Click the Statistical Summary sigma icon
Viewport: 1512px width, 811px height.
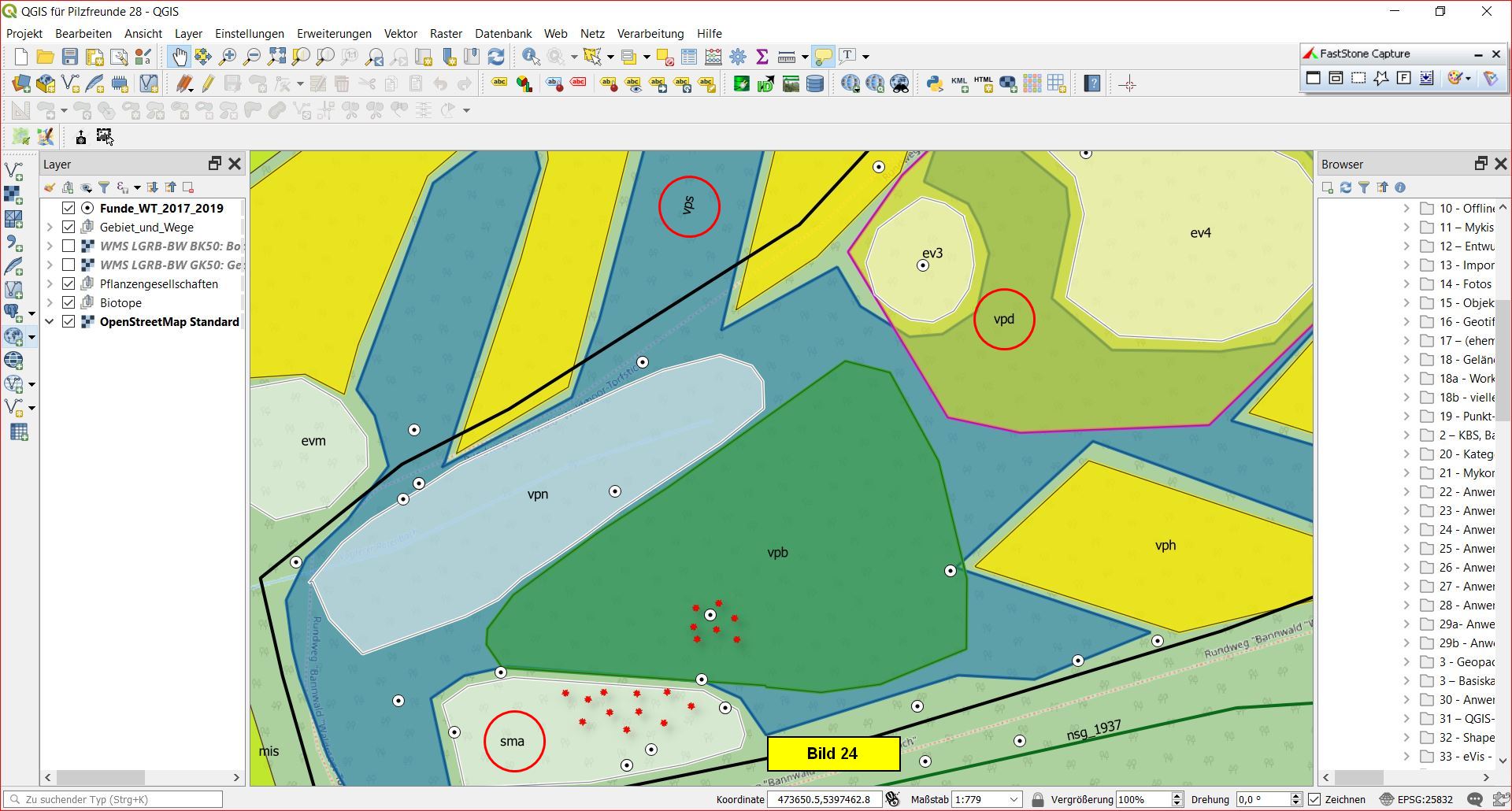pyautogui.click(x=762, y=57)
